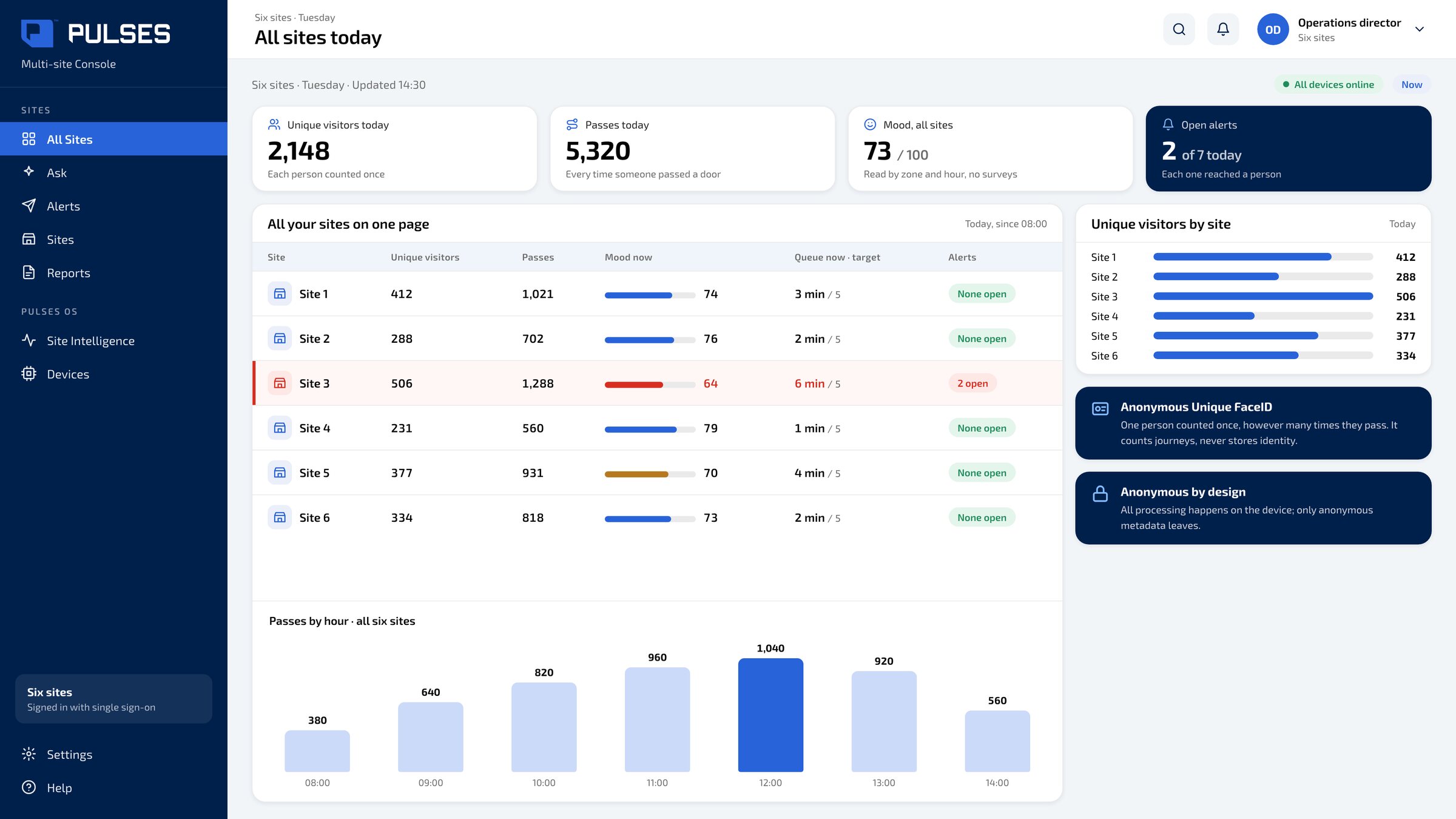Expand the Operations director account chevron
The height and width of the screenshot is (819, 1456).
[x=1420, y=29]
